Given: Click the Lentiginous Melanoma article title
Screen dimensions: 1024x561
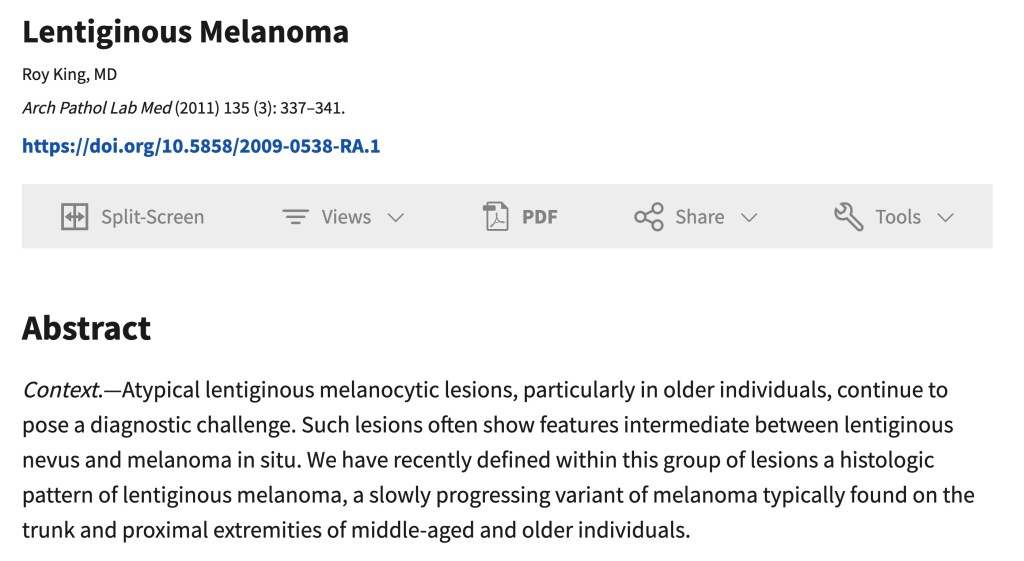Looking at the screenshot, I should (185, 32).
